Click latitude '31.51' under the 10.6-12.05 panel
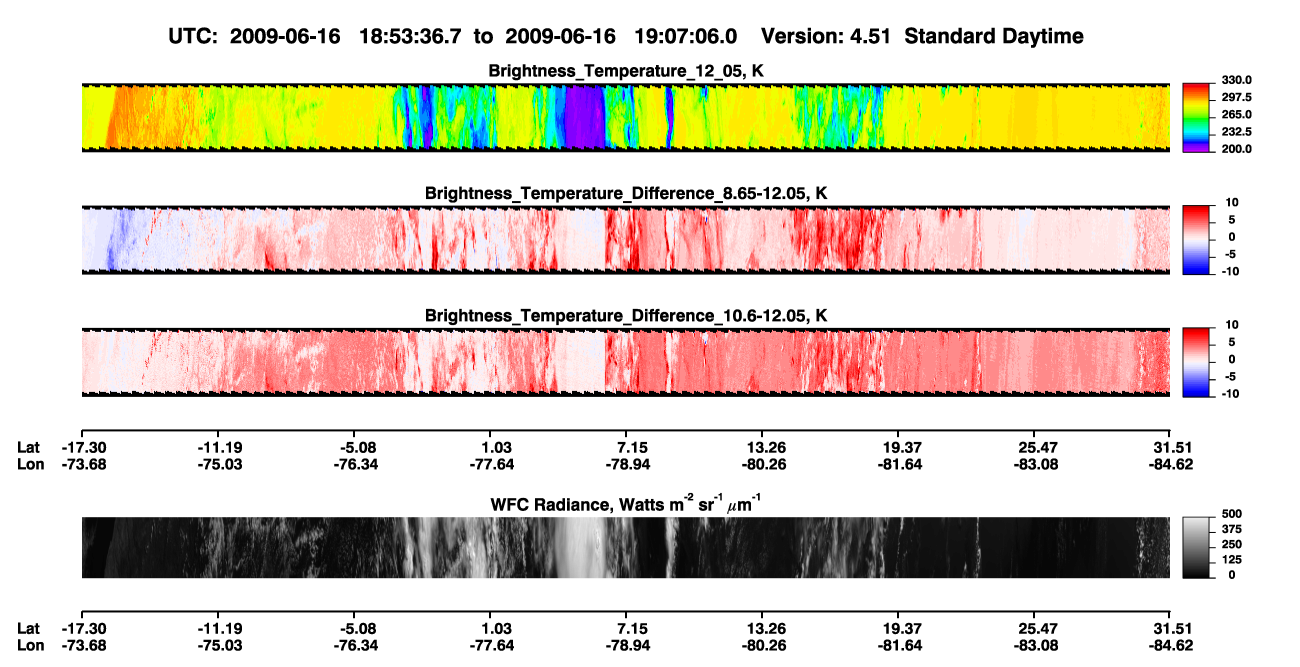This screenshot has height=667, width=1300. coord(1173,447)
